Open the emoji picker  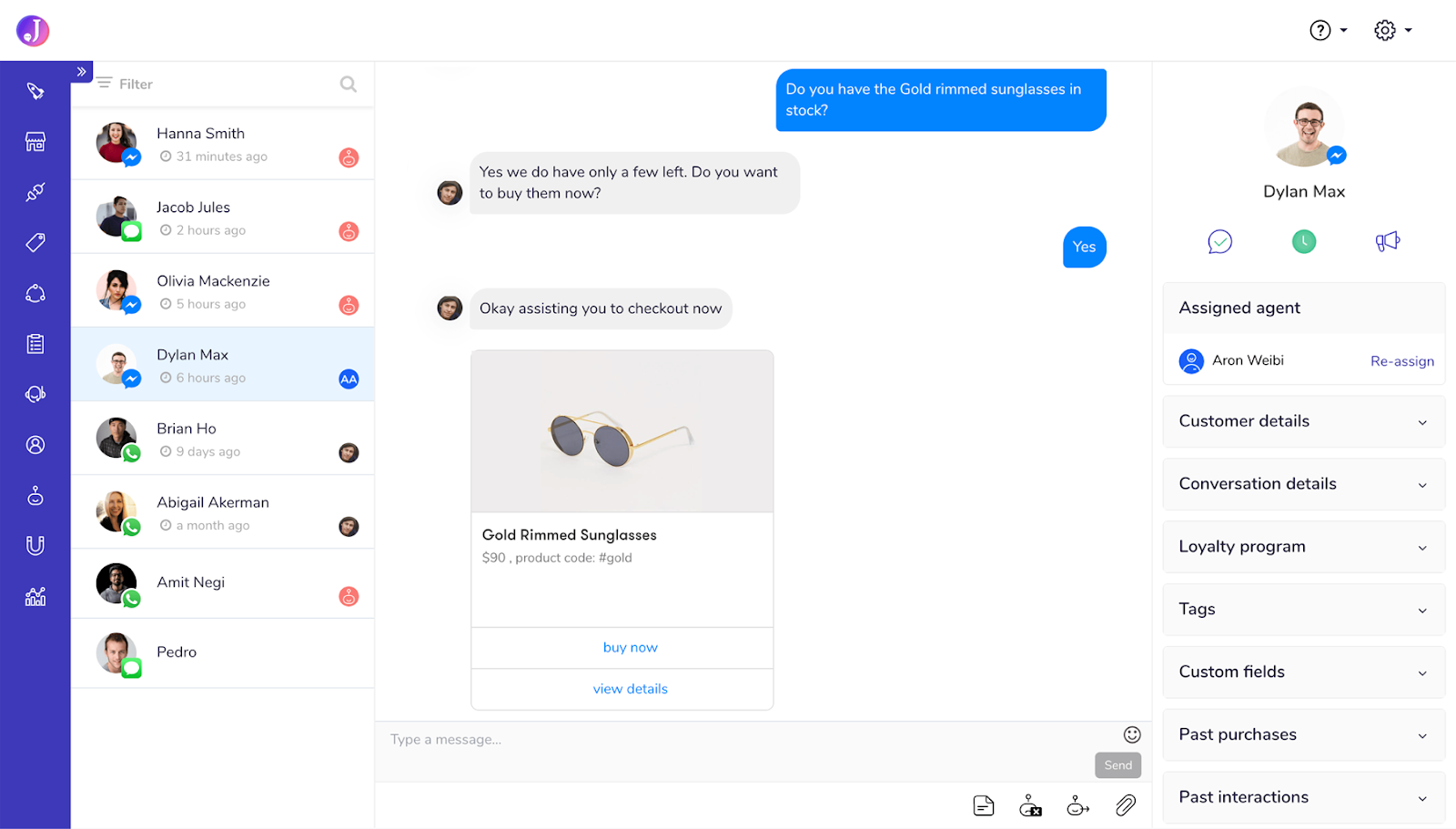[1132, 735]
